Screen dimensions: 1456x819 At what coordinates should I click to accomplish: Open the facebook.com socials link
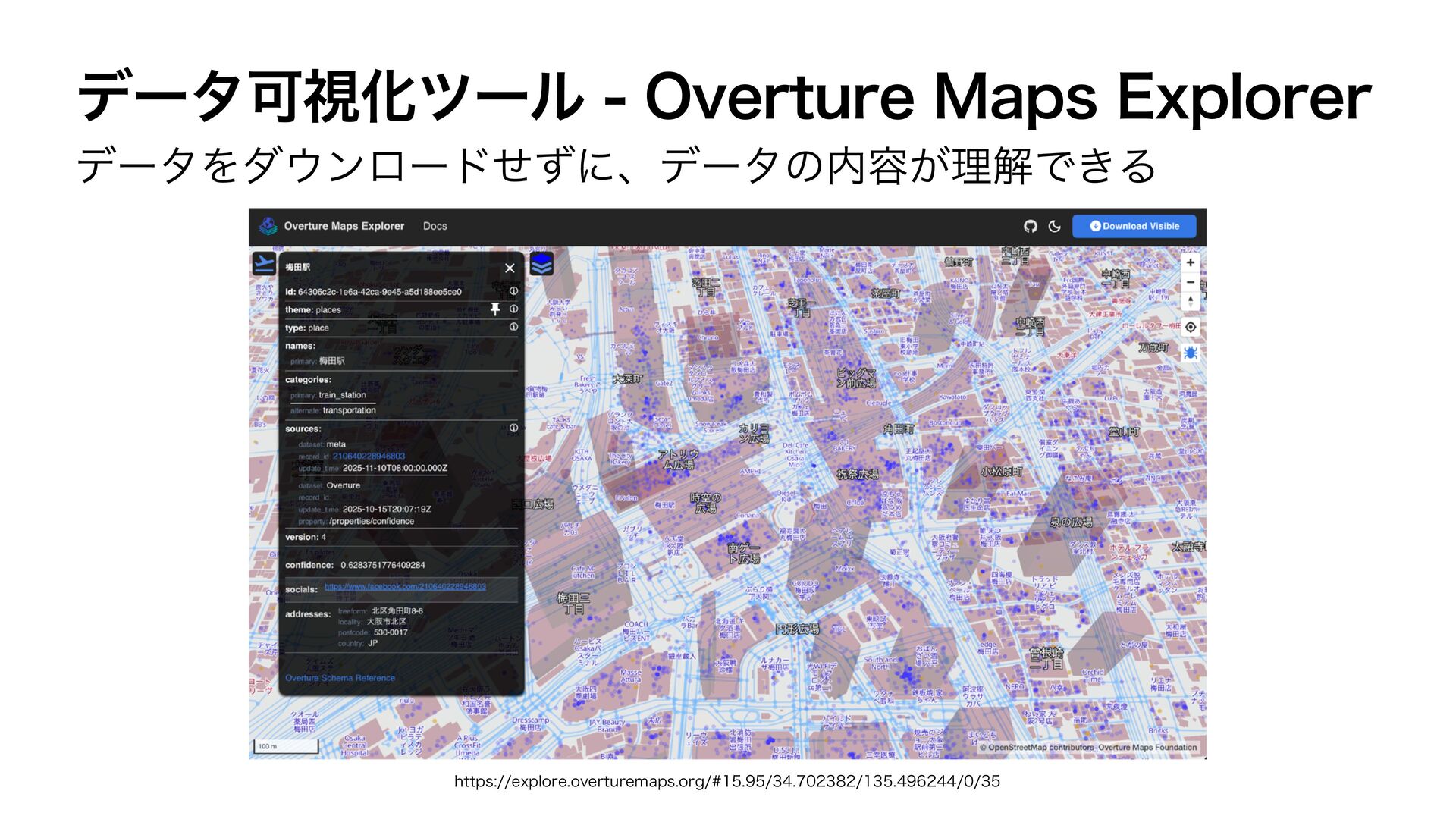click(405, 587)
